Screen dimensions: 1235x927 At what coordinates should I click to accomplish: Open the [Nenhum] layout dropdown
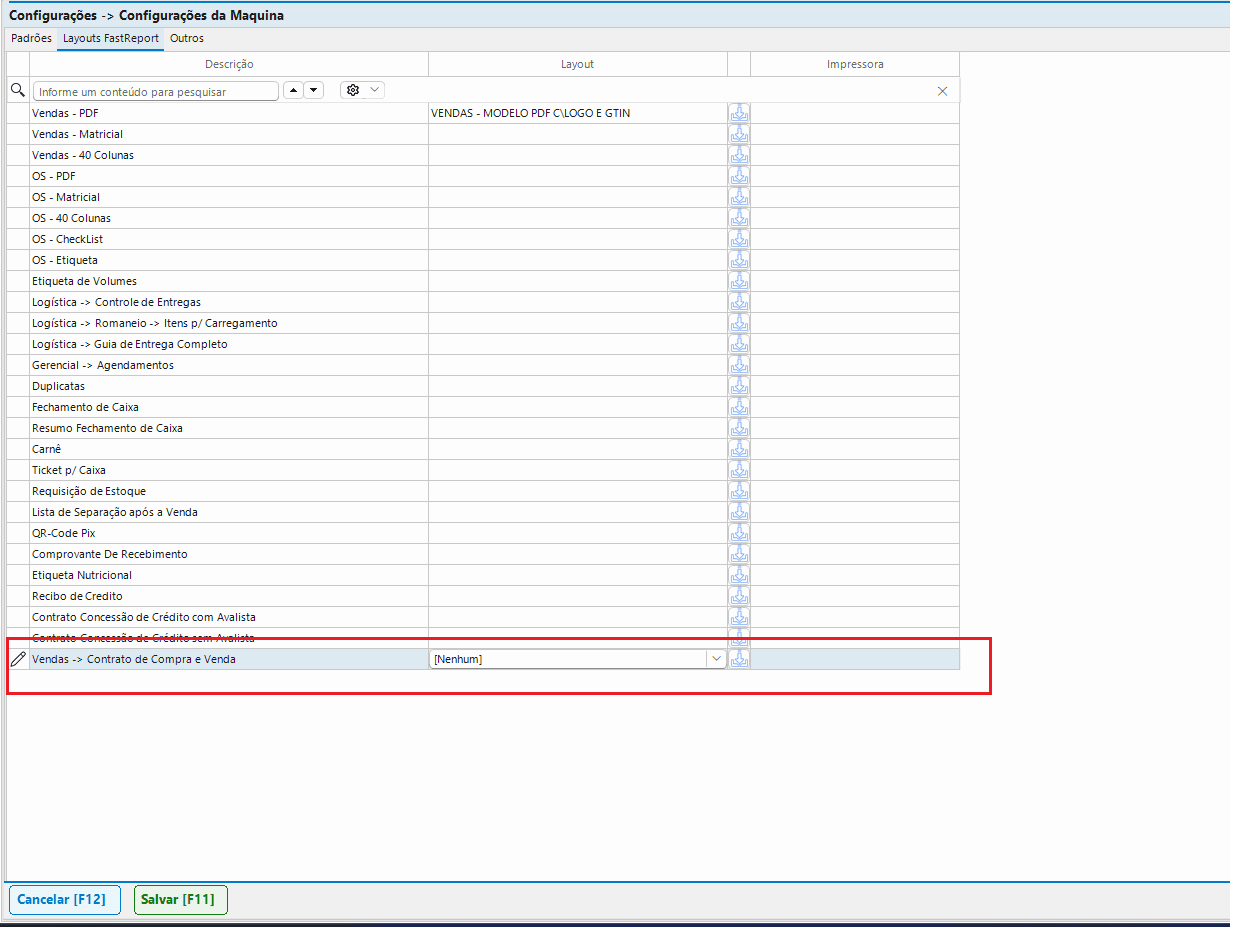[716, 659]
